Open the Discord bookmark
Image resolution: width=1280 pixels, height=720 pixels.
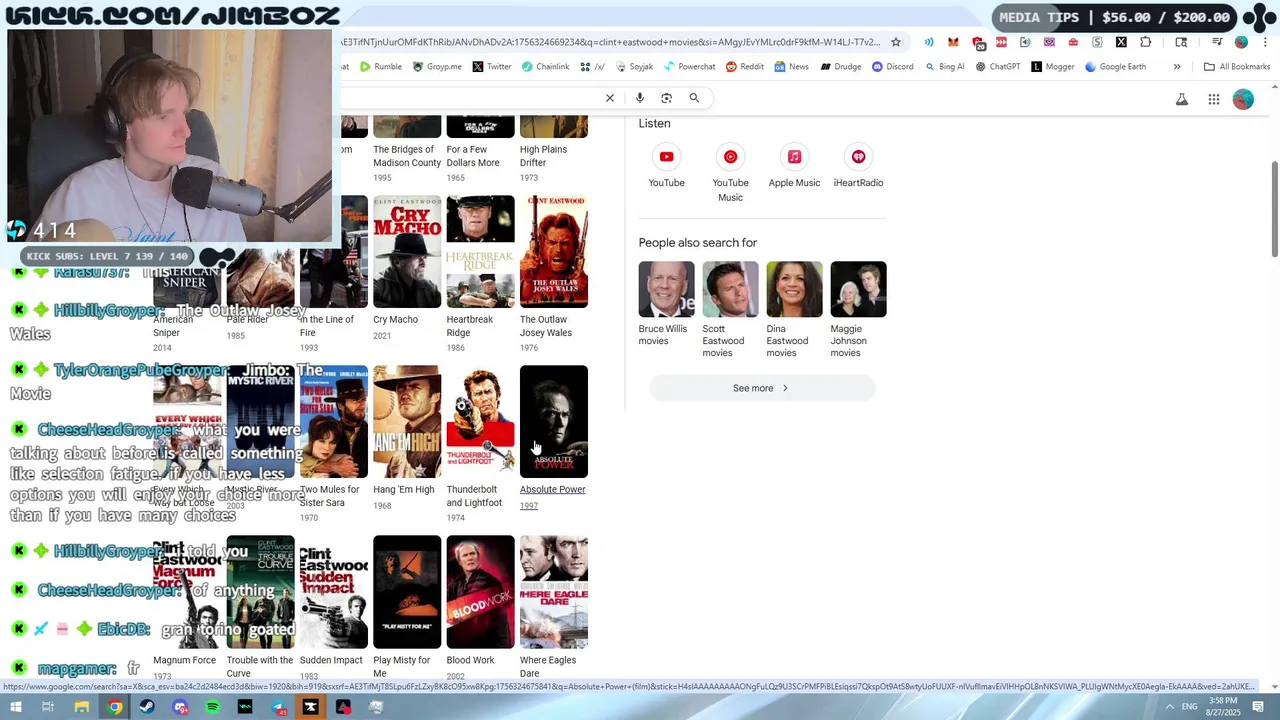pos(892,67)
